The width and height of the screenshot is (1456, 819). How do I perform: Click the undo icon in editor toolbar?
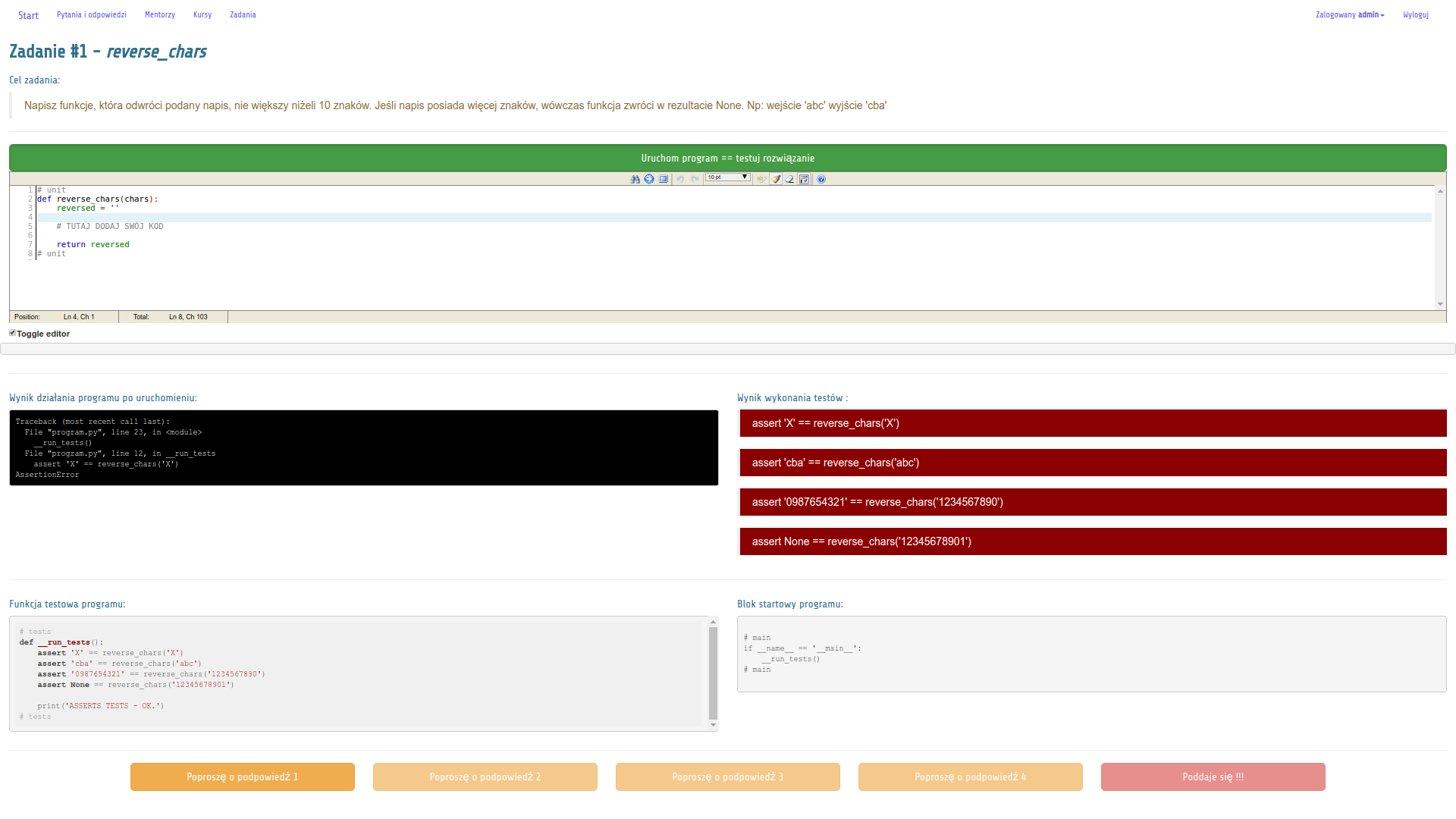point(680,179)
